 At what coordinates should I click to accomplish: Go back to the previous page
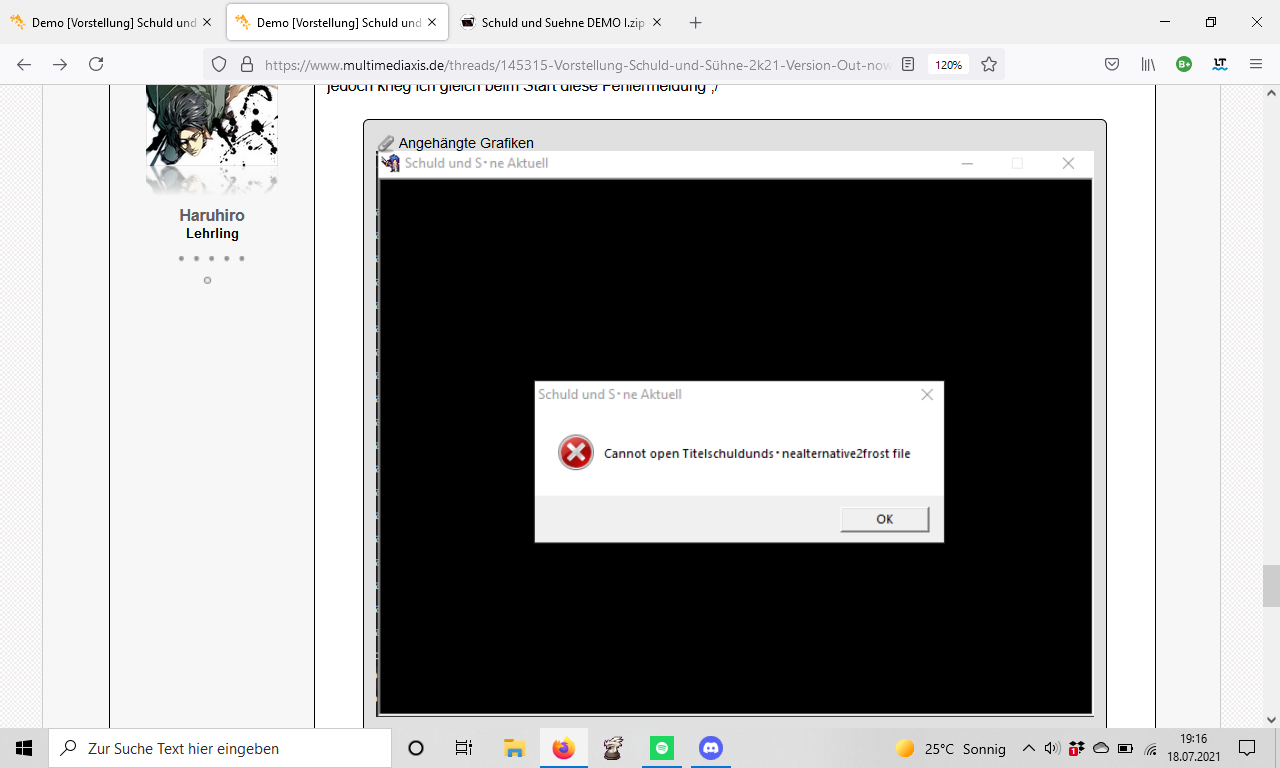[24, 64]
